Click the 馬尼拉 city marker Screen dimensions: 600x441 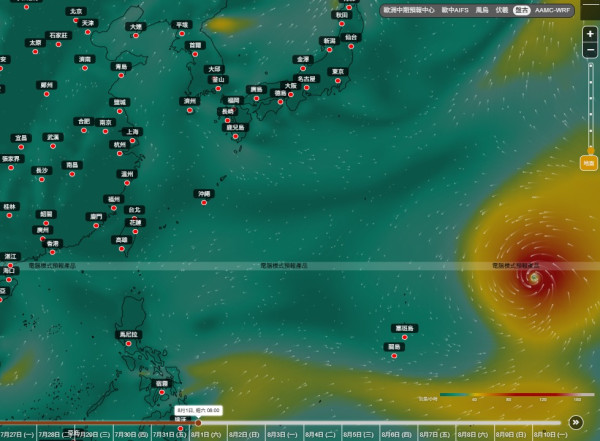[129, 343]
